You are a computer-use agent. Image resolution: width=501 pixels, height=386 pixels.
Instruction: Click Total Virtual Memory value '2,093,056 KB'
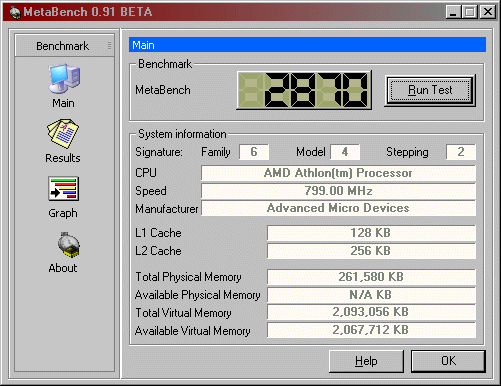(x=371, y=312)
